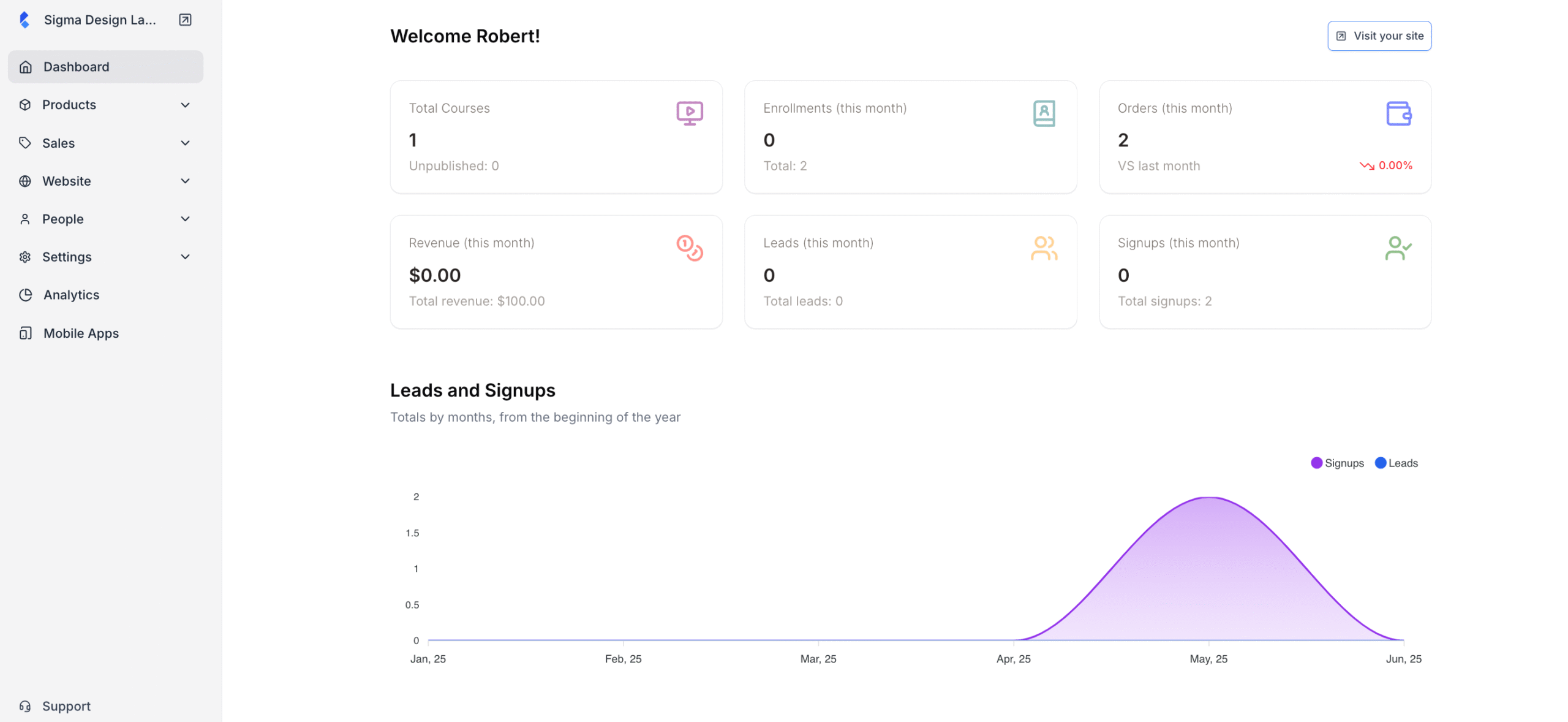The width and height of the screenshot is (1568, 722).
Task: Click the Mobile Apps phone icon
Action: click(x=25, y=333)
